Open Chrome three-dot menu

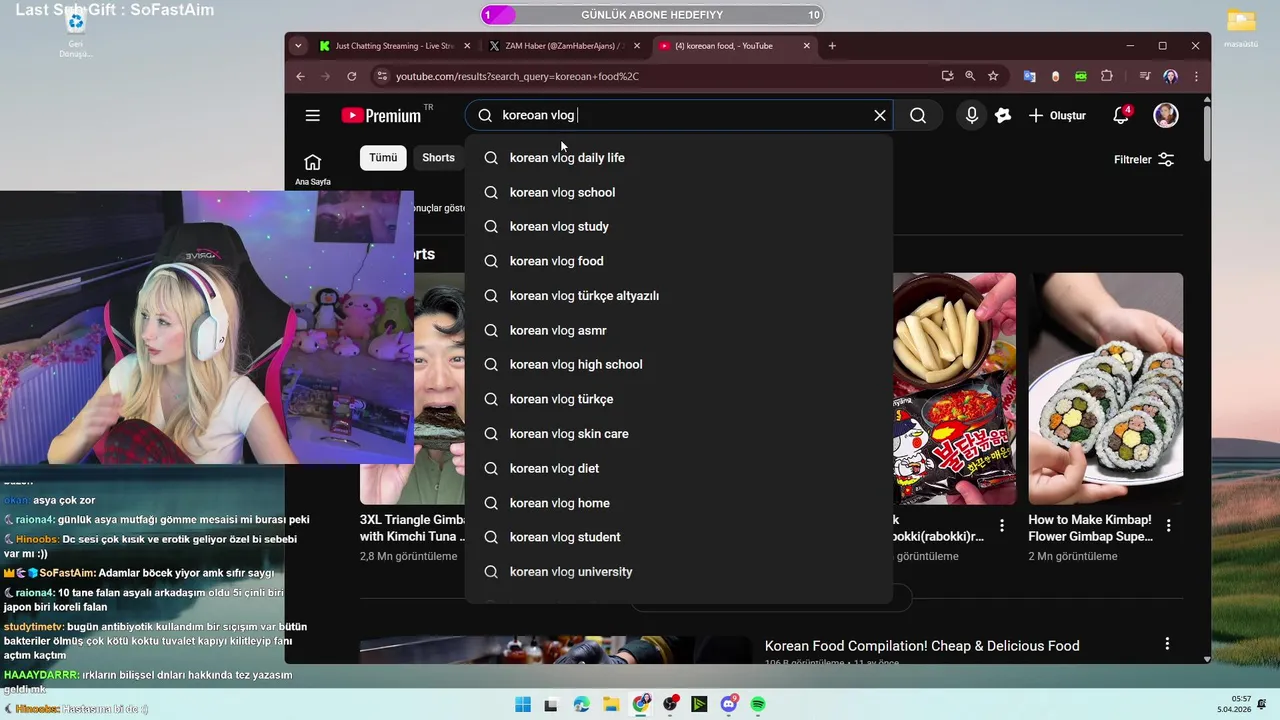click(x=1196, y=76)
